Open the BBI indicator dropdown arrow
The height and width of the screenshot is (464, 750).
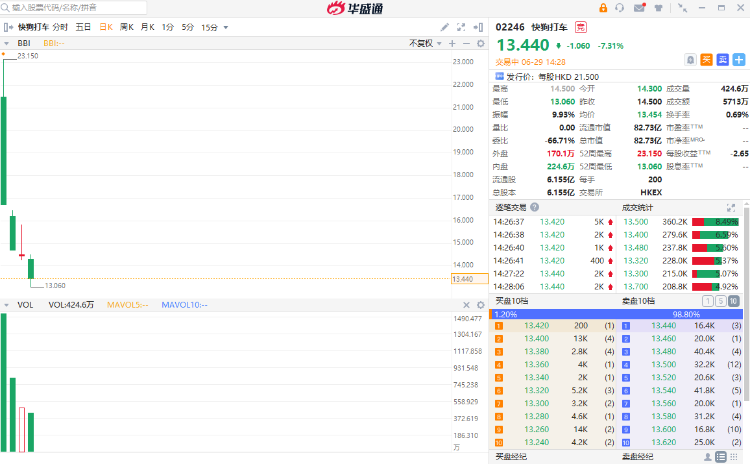9,43
